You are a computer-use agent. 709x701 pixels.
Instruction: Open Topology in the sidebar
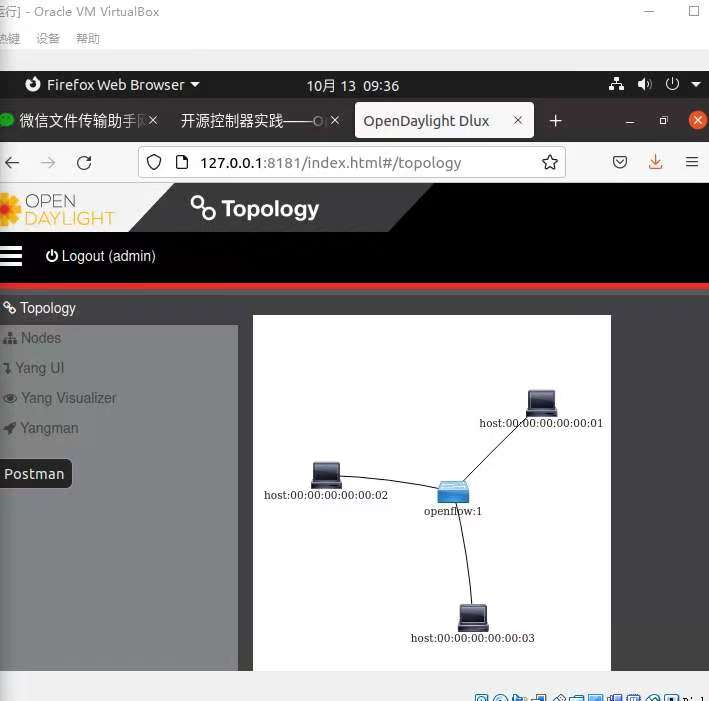[x=39, y=308]
